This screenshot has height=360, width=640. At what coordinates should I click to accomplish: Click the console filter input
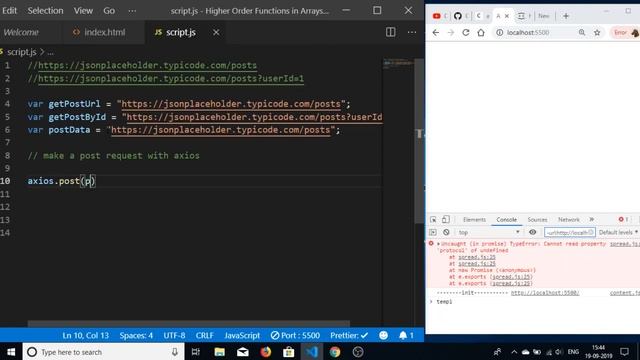point(569,232)
